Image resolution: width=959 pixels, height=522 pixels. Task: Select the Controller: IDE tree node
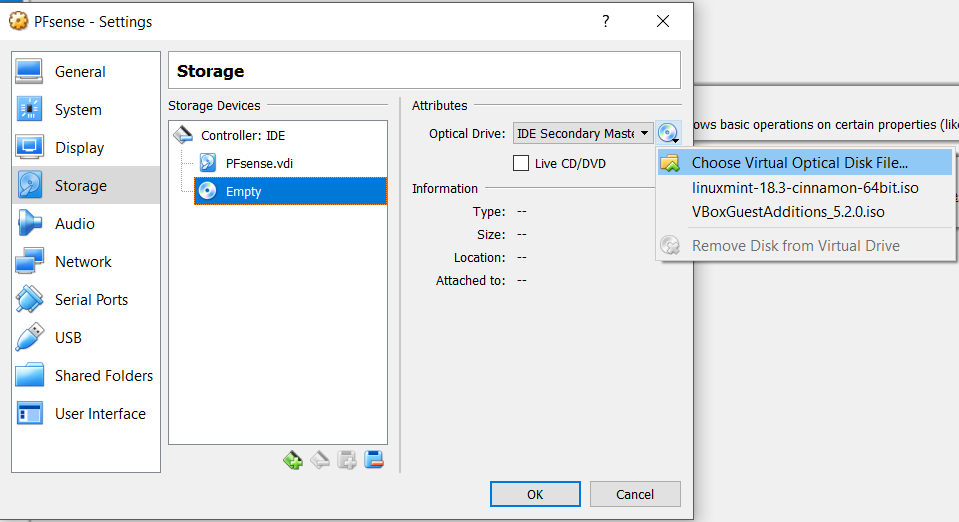coord(243,135)
